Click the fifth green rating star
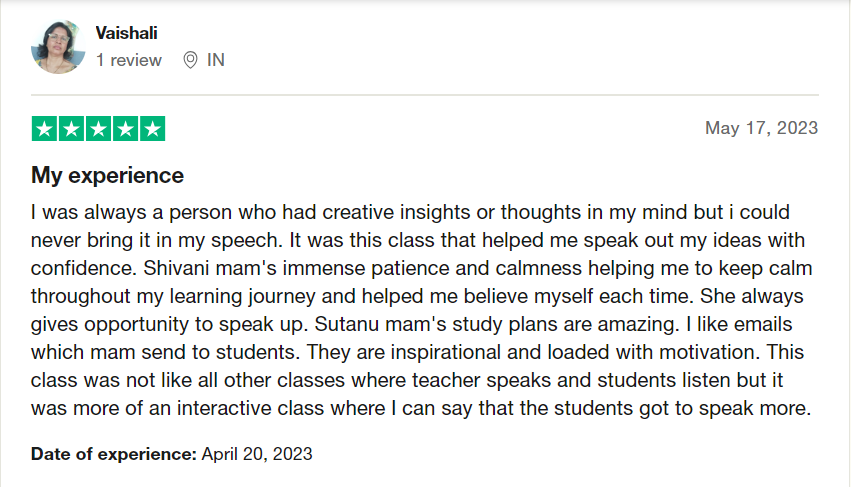The image size is (851, 487). pyautogui.click(x=152, y=128)
